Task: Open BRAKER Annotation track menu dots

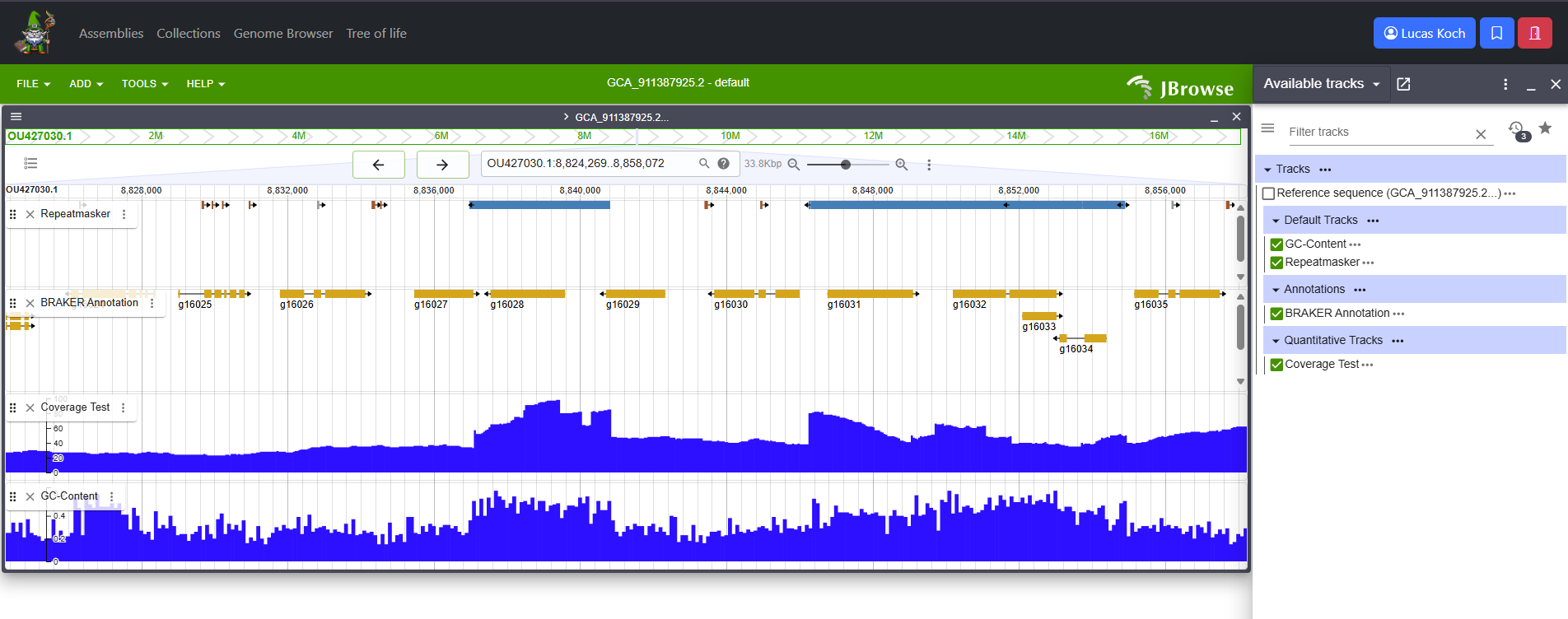Action: [x=152, y=303]
